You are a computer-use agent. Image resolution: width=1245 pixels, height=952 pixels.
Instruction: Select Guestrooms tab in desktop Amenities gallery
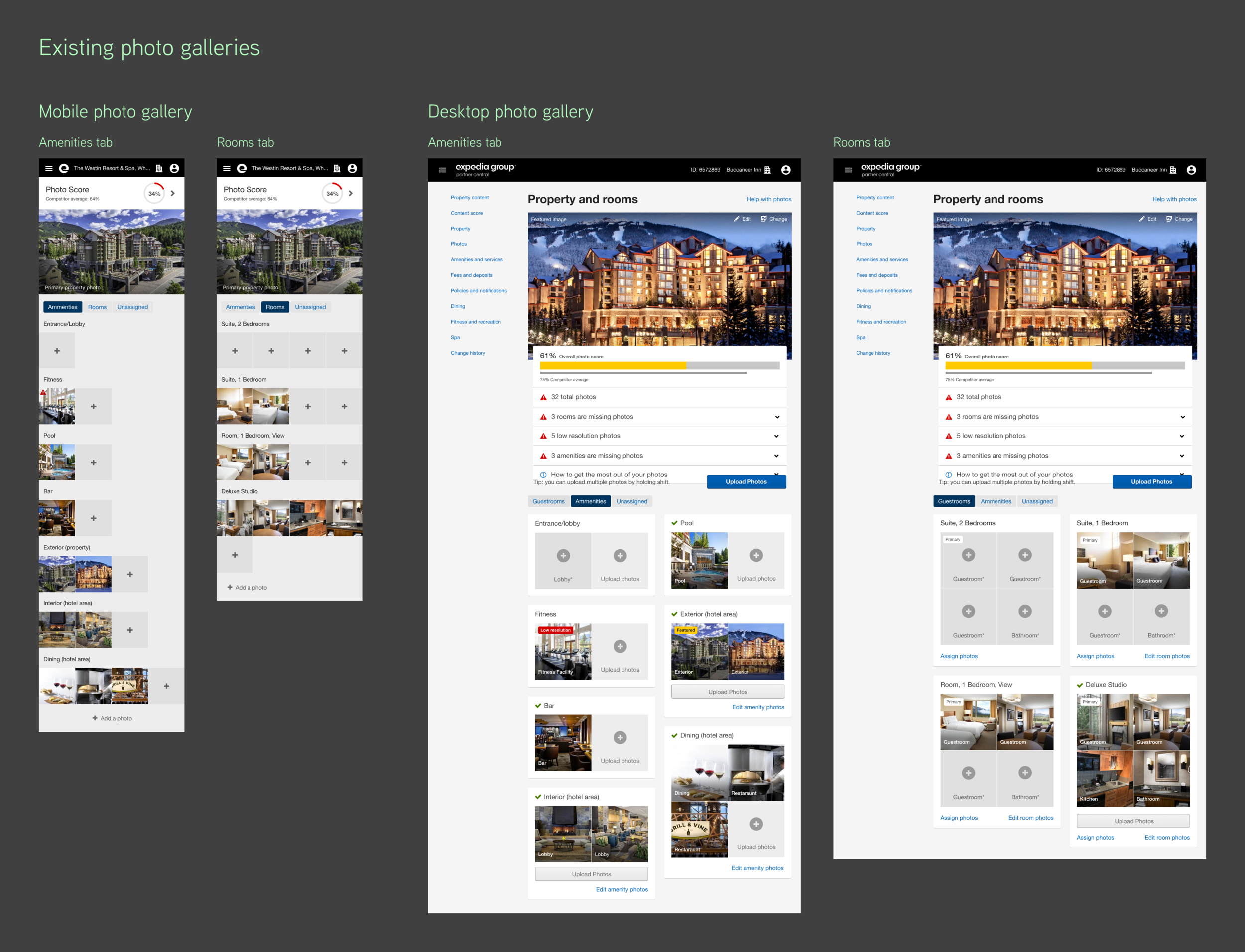tap(548, 501)
